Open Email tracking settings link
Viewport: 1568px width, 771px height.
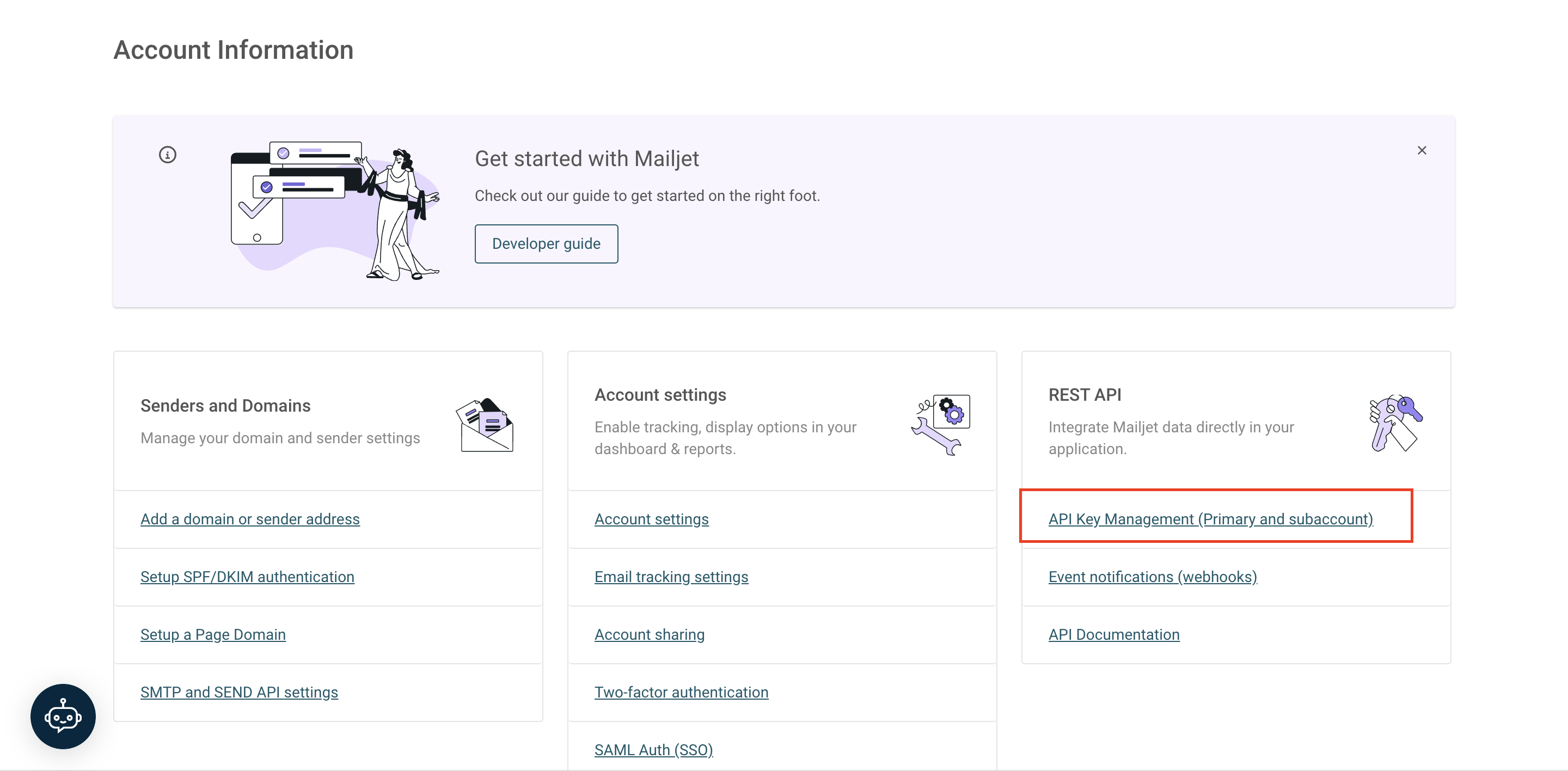click(x=671, y=577)
